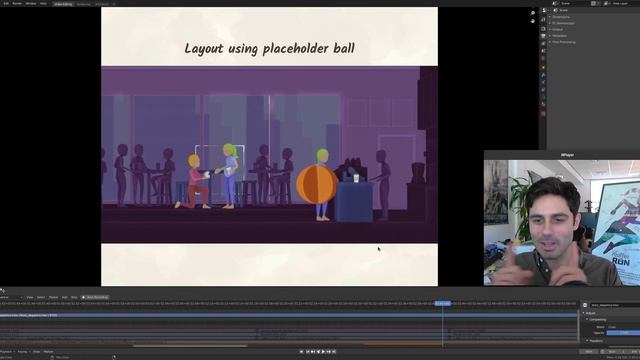Image resolution: width=640 pixels, height=360 pixels.
Task: Switch to the Rendering workspace tab
Action: [83, 4]
